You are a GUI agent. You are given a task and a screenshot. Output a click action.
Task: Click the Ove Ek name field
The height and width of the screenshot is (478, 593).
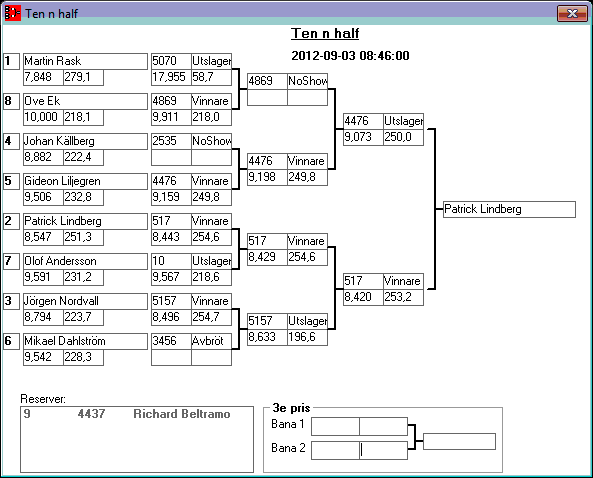tap(85, 101)
